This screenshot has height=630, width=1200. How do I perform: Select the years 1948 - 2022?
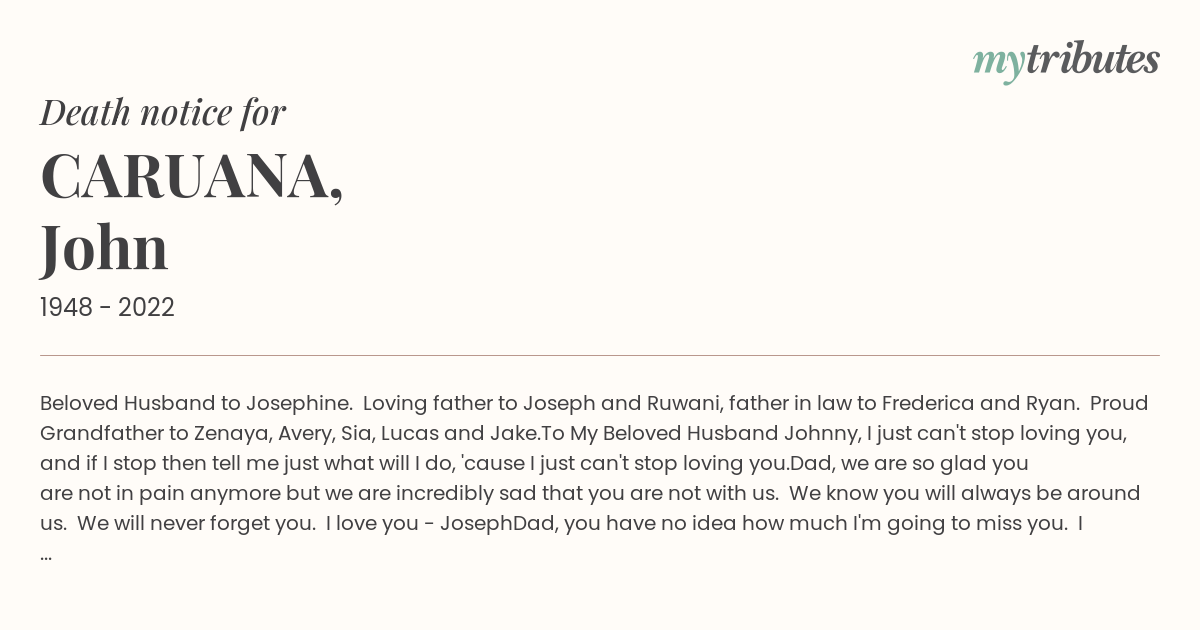(107, 308)
